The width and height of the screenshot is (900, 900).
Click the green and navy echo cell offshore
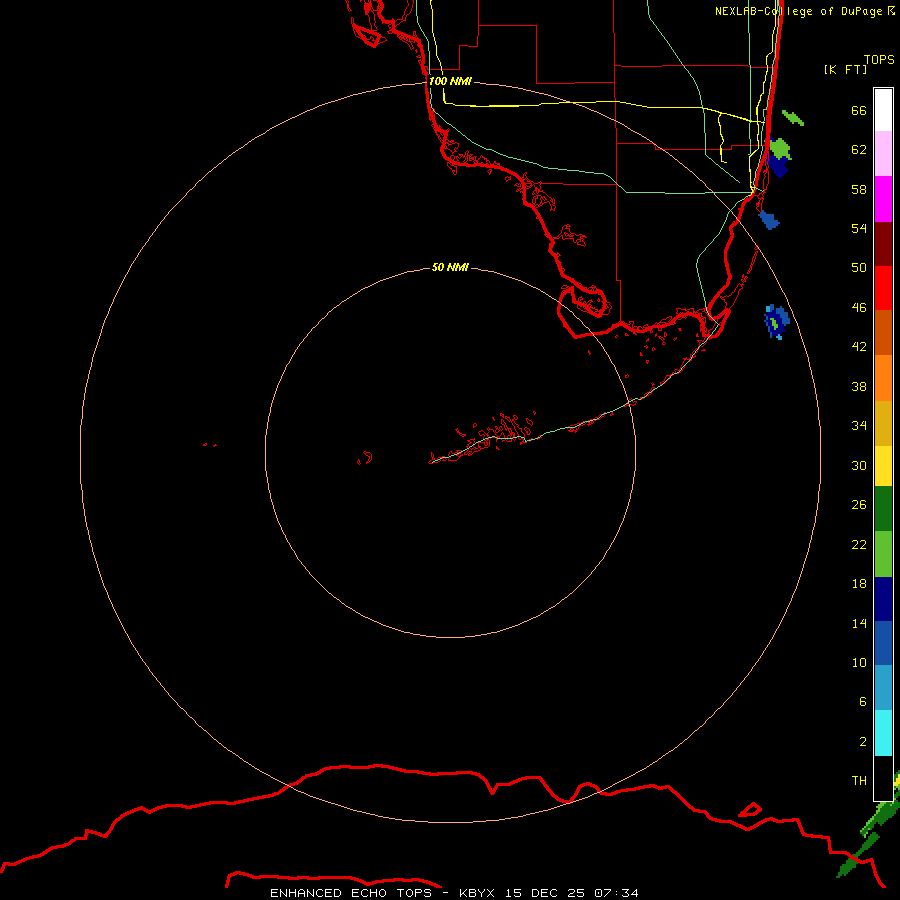[x=779, y=157]
